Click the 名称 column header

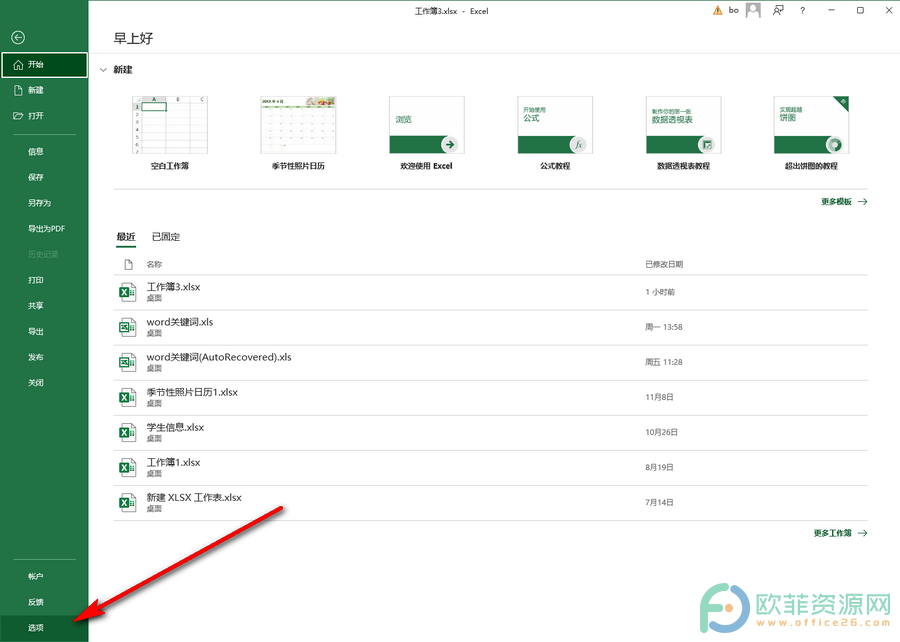(154, 264)
